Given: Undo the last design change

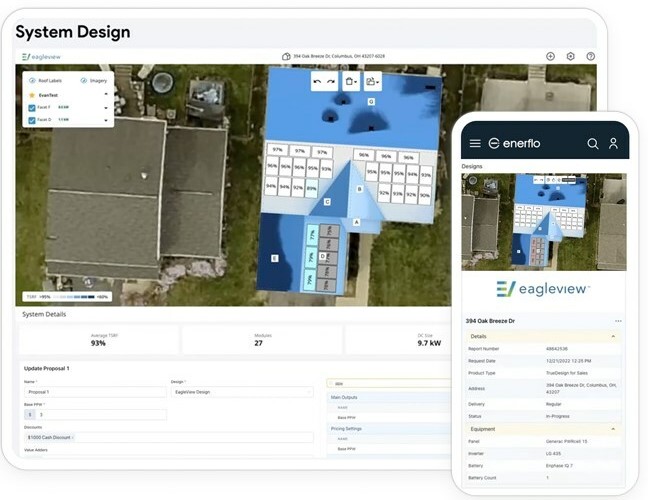Looking at the screenshot, I should click(x=317, y=81).
